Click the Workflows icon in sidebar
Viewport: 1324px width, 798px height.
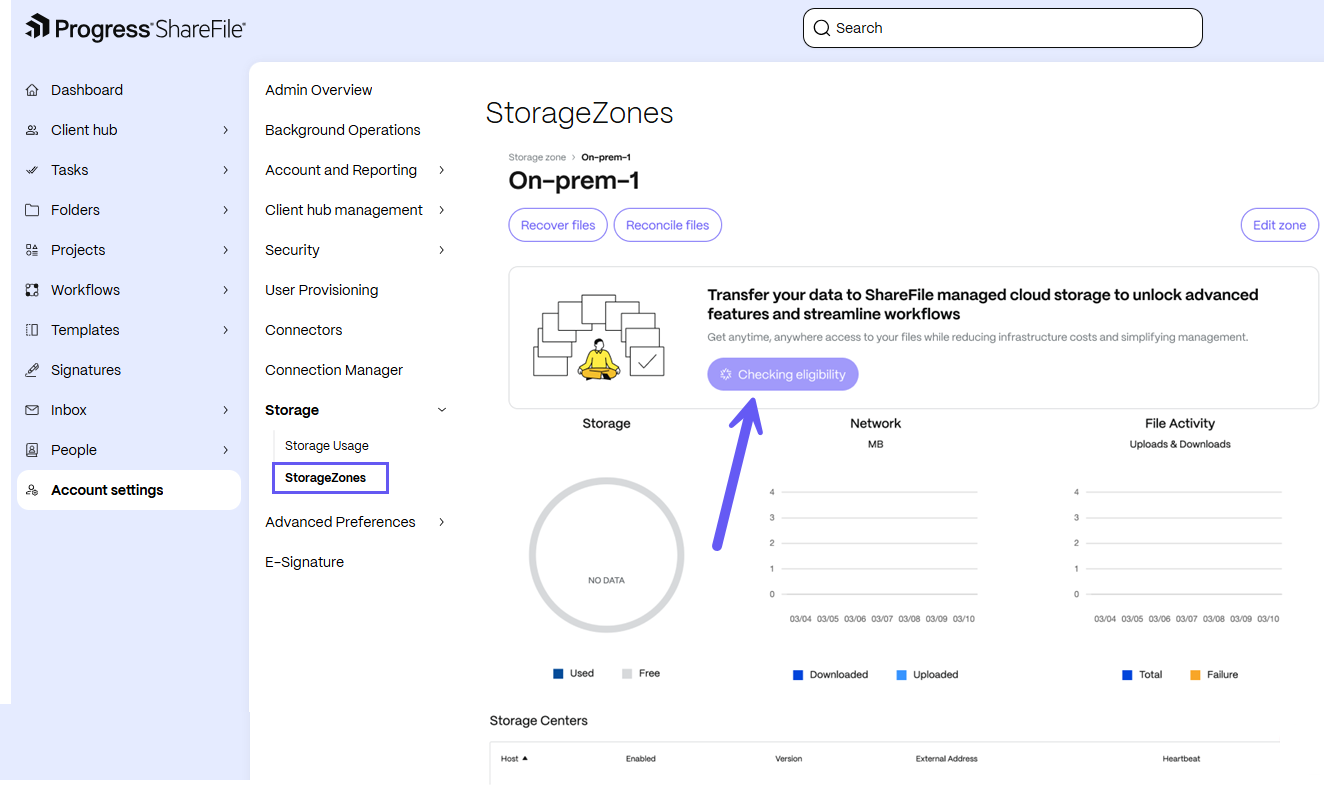coord(32,290)
